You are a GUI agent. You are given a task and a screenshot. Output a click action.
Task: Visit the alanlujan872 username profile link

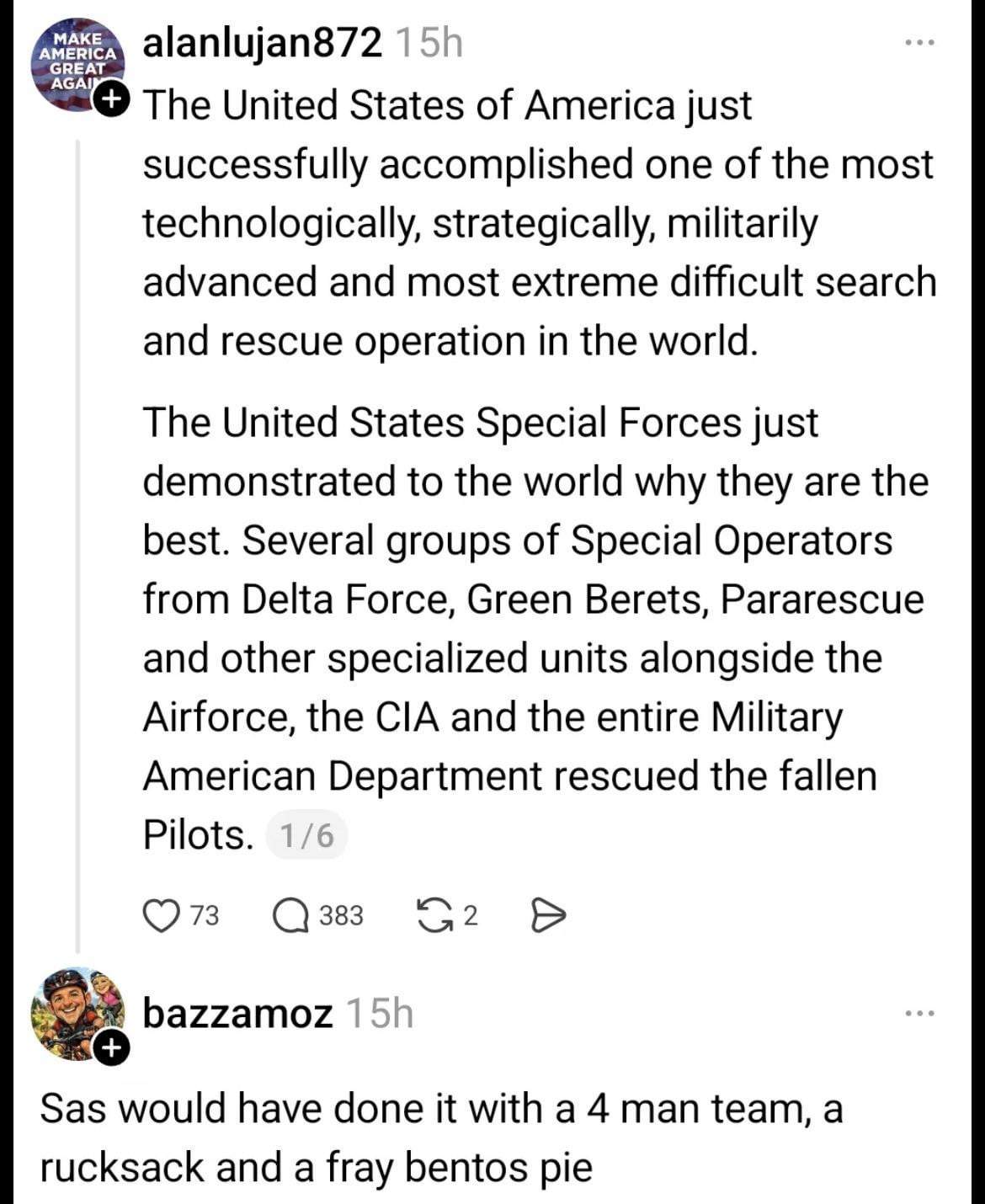click(262, 42)
